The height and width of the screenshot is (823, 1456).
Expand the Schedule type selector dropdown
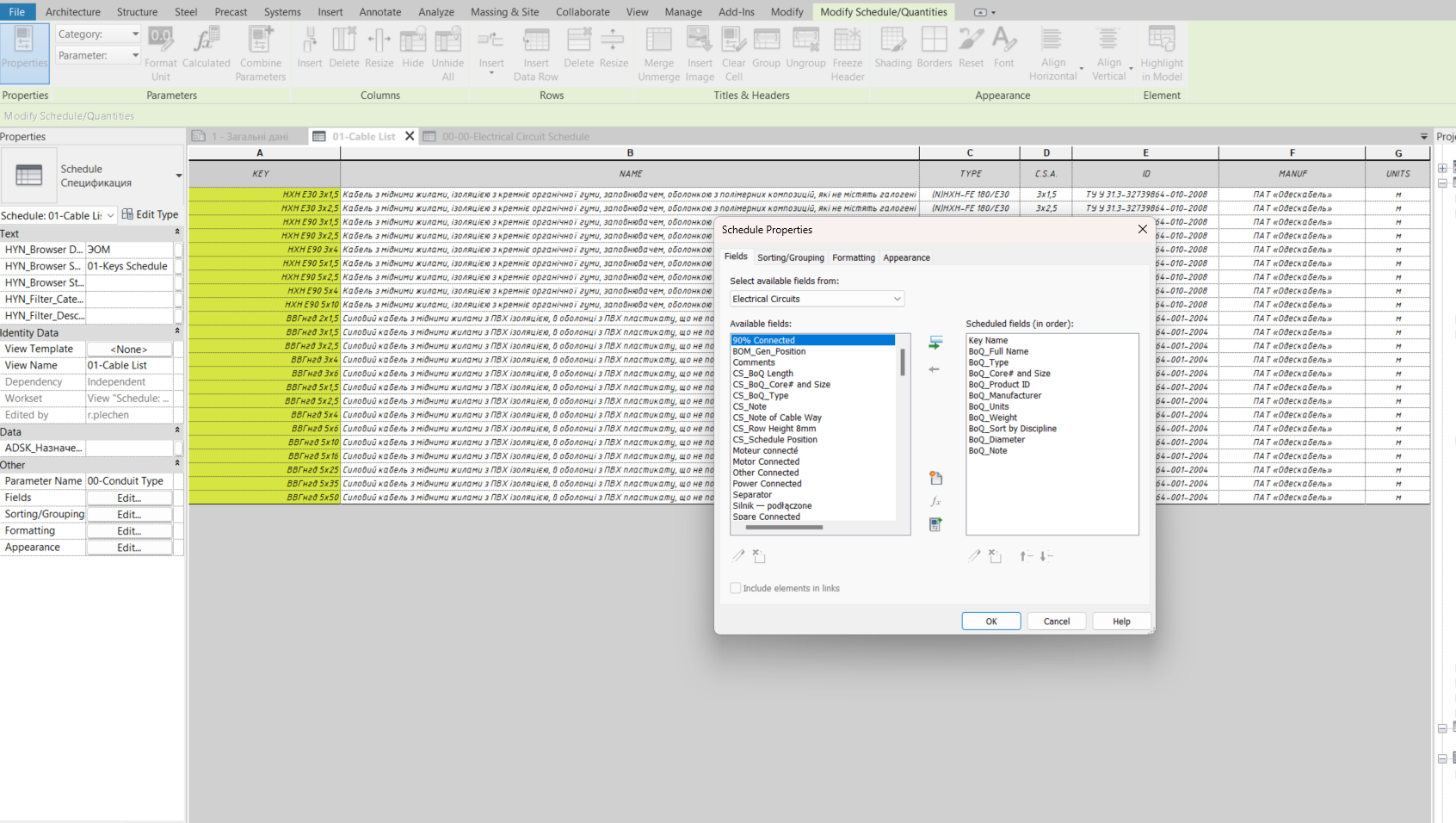(x=178, y=176)
